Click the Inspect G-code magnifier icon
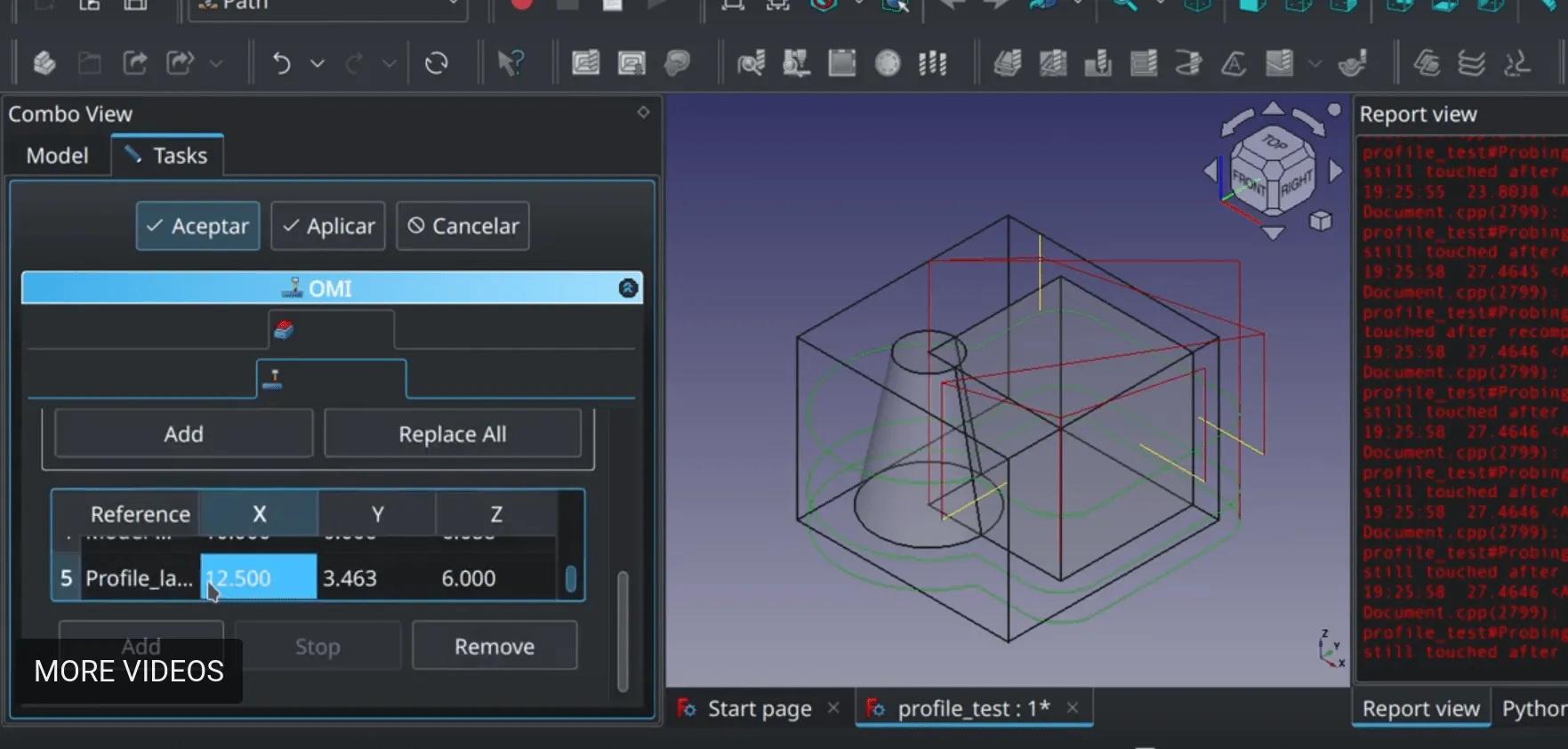1568x749 pixels. point(751,63)
